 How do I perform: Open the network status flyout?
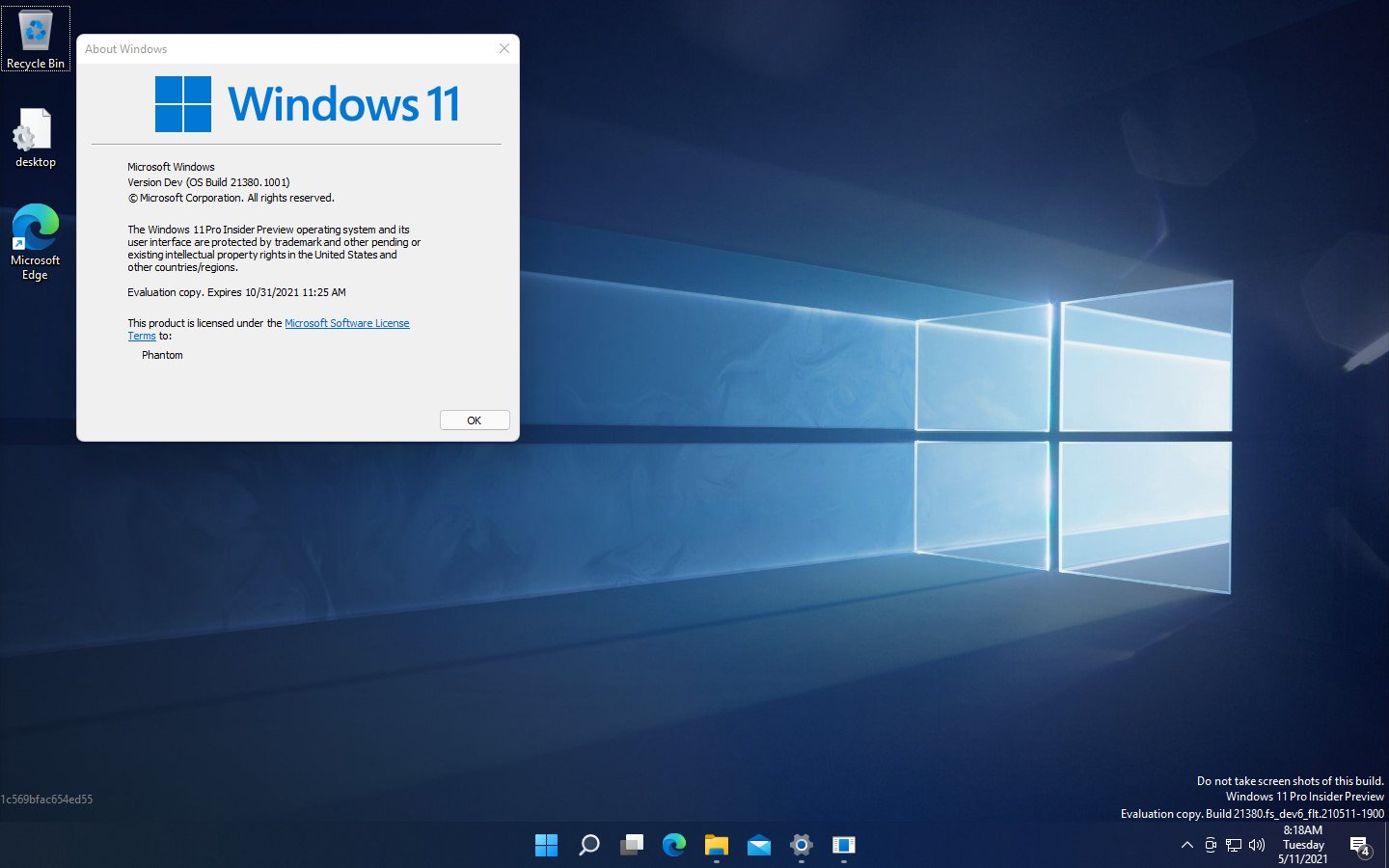(x=1233, y=845)
